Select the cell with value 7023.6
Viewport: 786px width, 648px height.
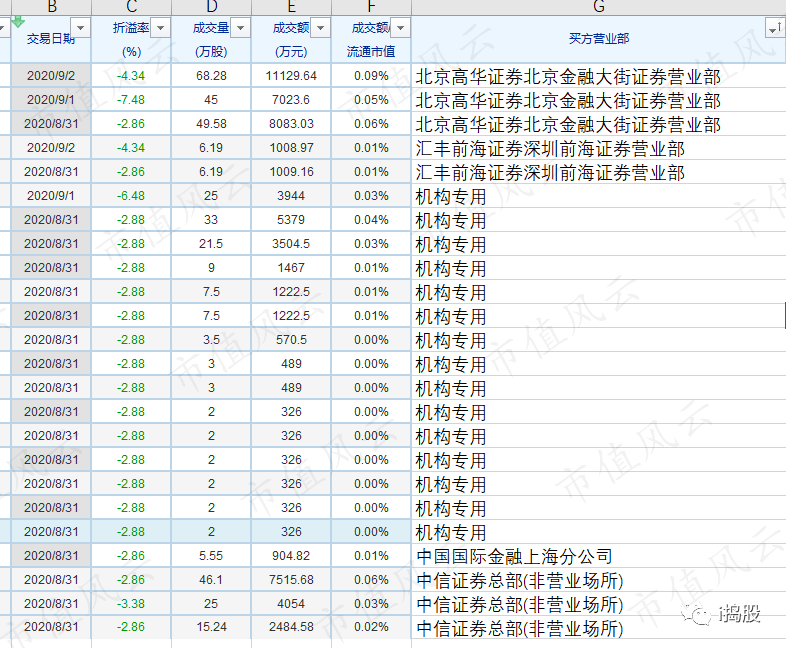[291, 100]
